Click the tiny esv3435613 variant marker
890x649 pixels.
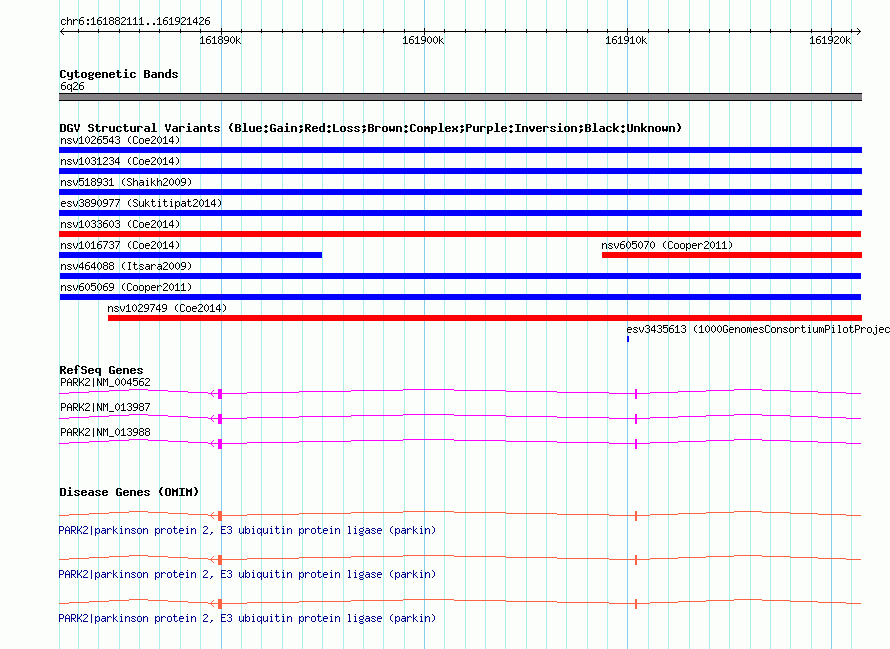coord(628,339)
